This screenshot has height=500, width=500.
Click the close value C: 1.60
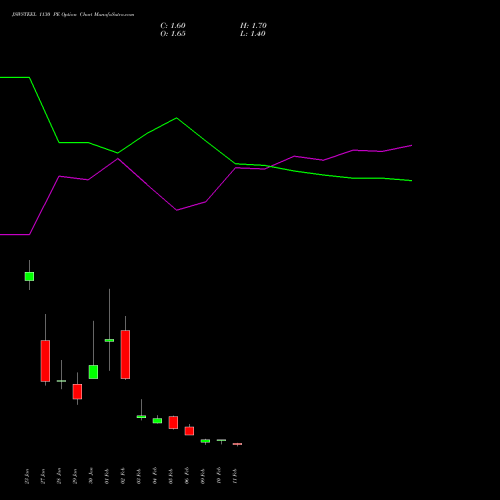tap(173, 26)
